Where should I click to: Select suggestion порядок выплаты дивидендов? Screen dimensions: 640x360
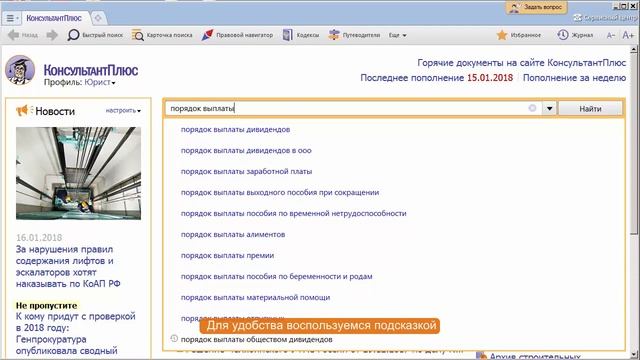coord(235,129)
